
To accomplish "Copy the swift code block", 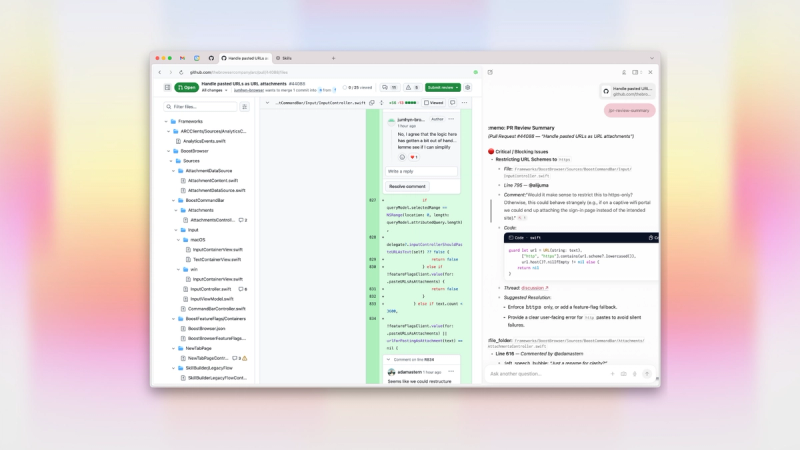I will tap(653, 238).
